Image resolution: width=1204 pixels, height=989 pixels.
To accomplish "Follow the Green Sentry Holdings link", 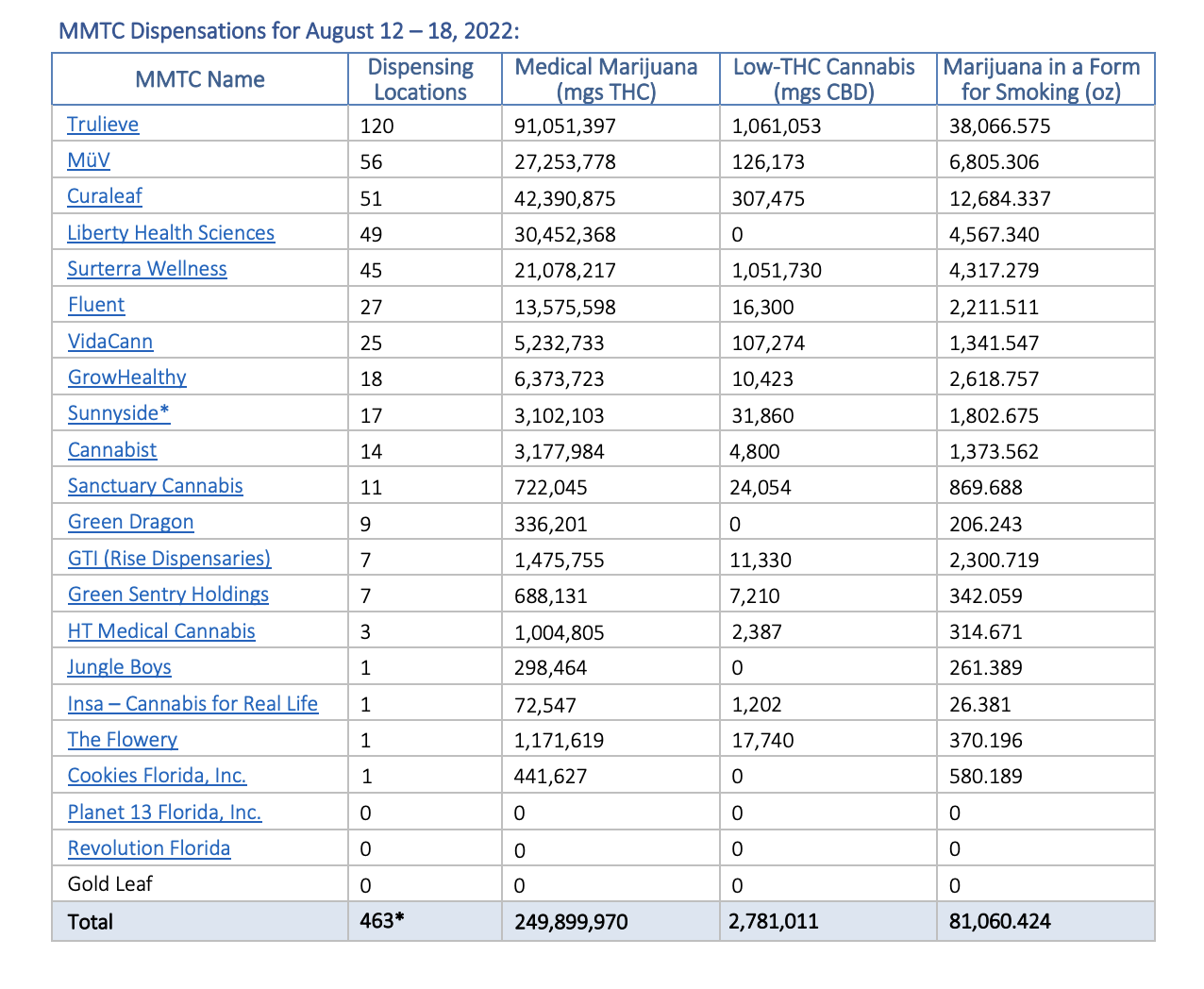I will (169, 595).
